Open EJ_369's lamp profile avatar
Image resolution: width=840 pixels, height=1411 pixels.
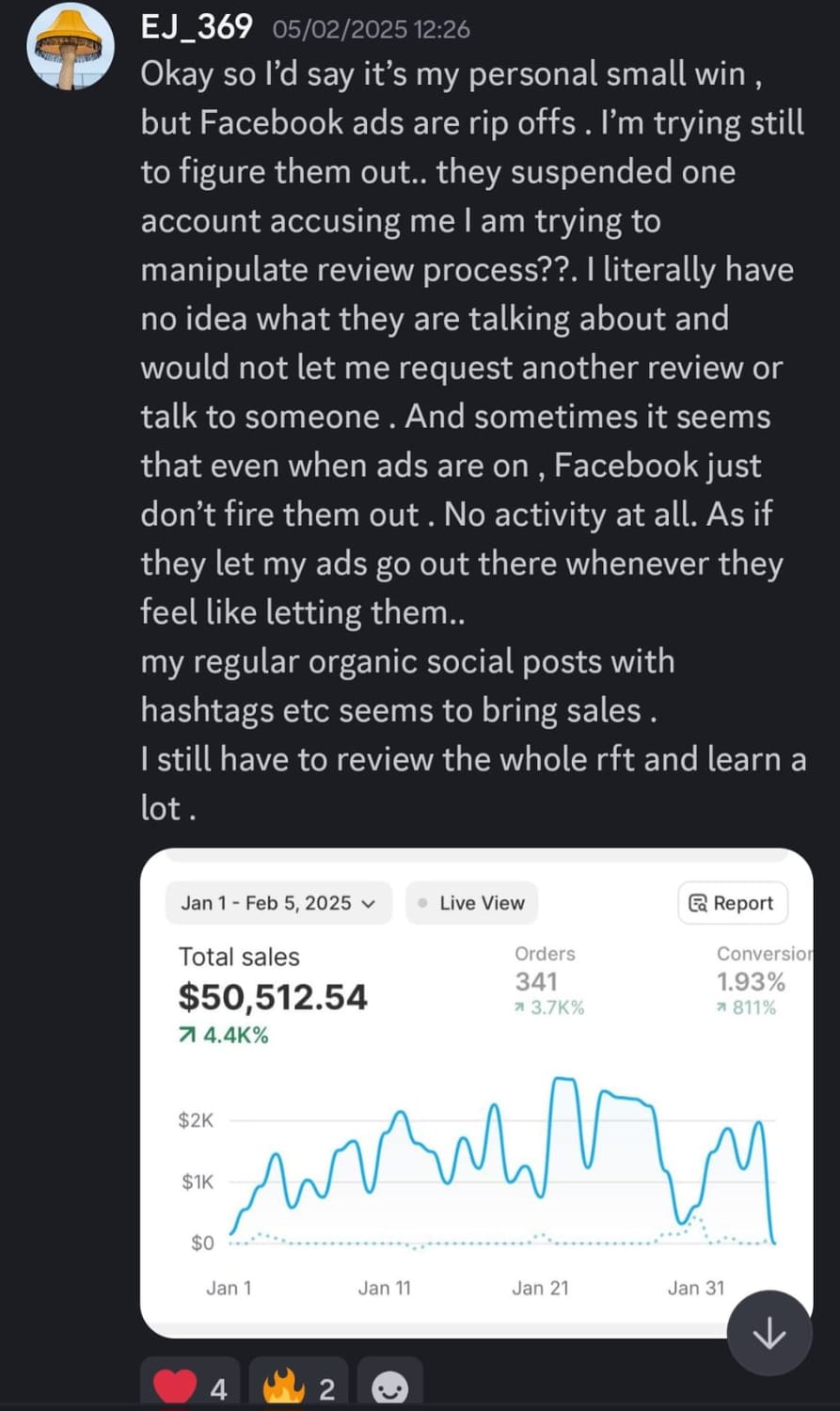[x=70, y=47]
